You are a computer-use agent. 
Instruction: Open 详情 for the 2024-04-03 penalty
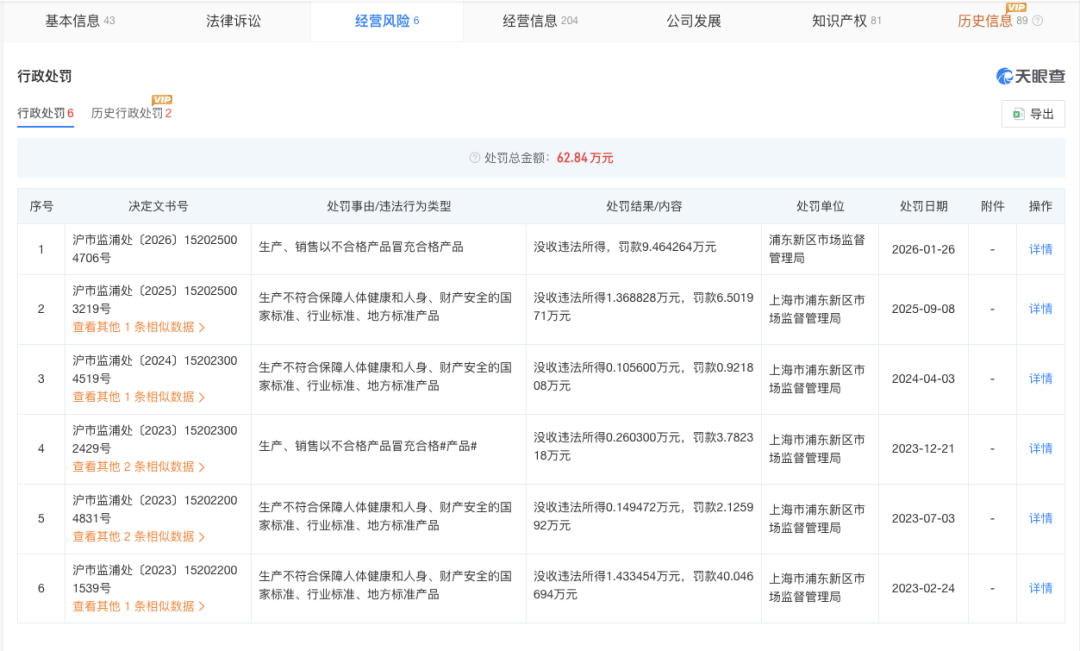point(1040,379)
